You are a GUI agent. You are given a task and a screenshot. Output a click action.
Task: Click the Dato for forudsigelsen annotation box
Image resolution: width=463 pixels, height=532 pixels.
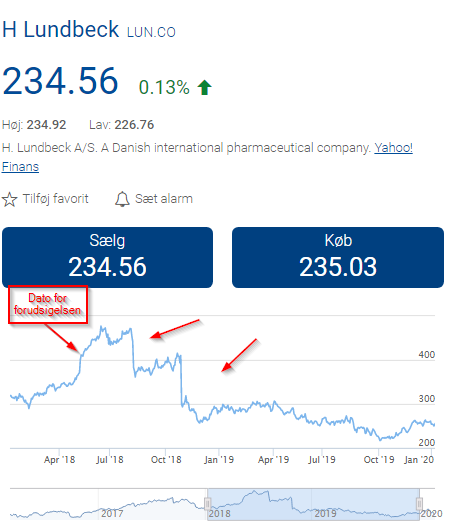(48, 304)
